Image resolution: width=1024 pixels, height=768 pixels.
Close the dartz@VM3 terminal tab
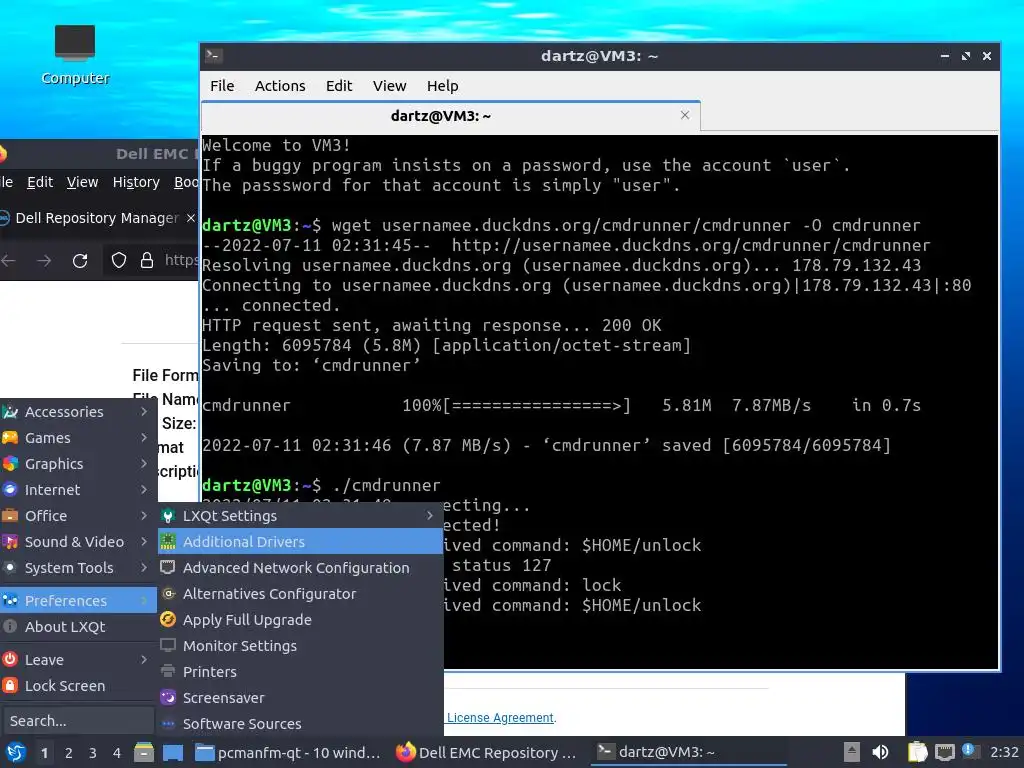point(684,116)
